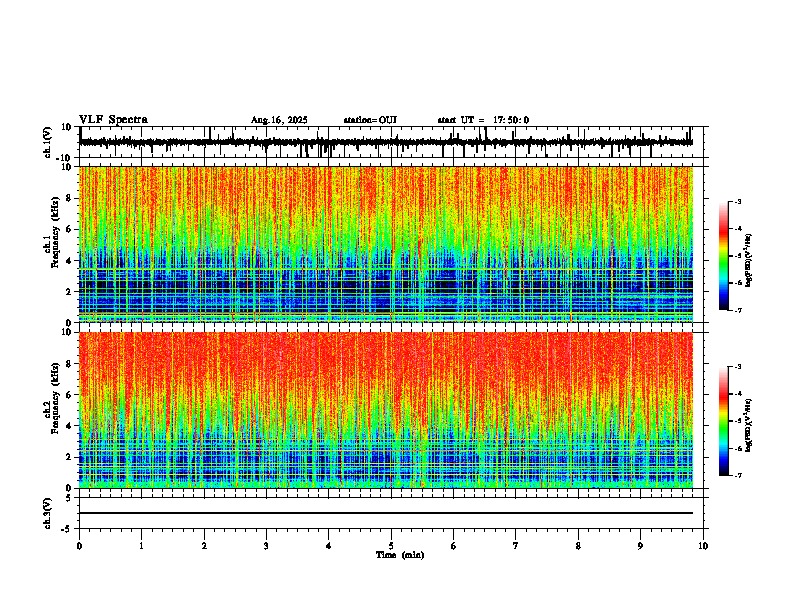Click inside the ch.1 waveform panel

(391, 142)
